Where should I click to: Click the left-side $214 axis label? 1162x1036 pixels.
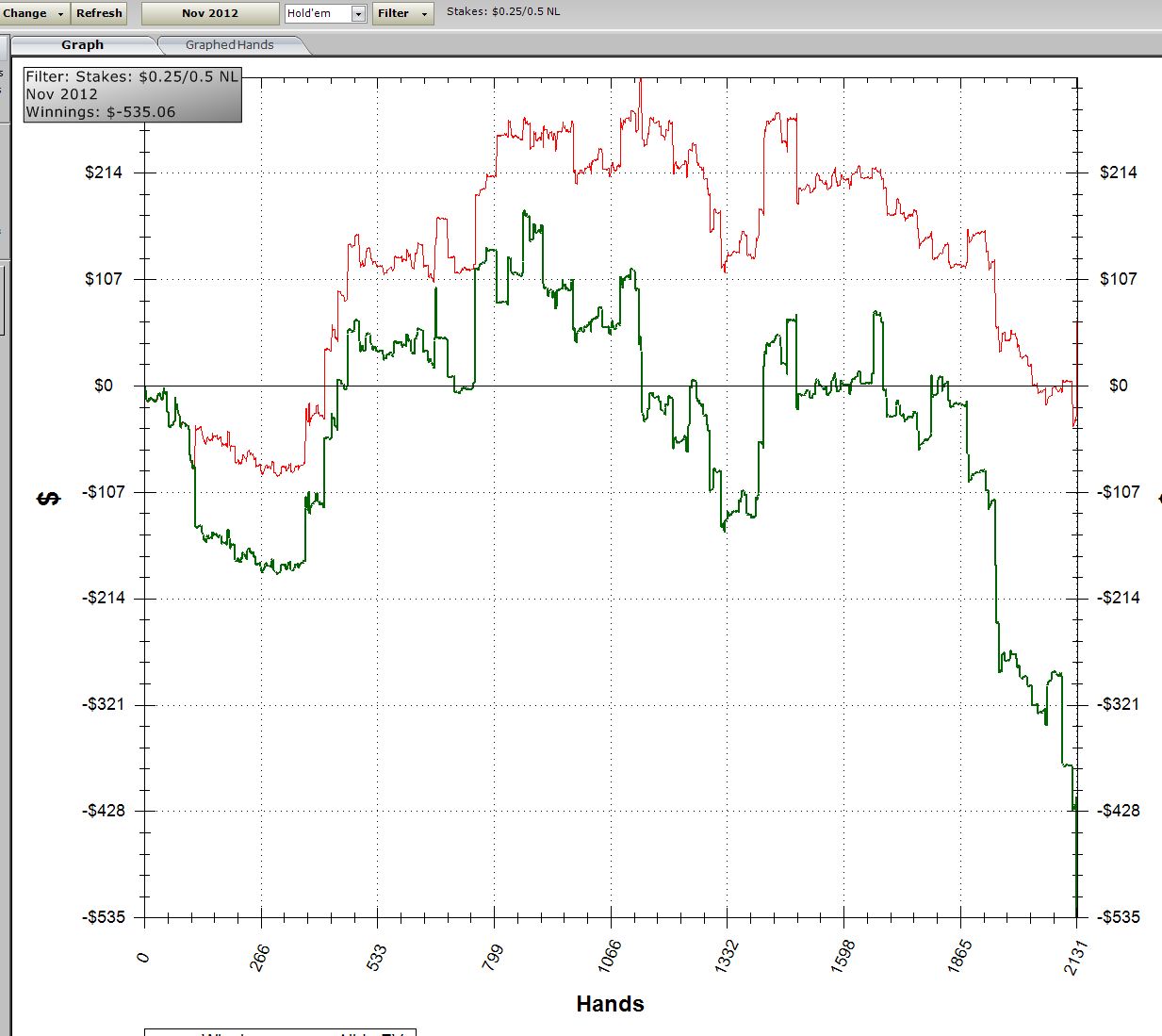click(104, 173)
